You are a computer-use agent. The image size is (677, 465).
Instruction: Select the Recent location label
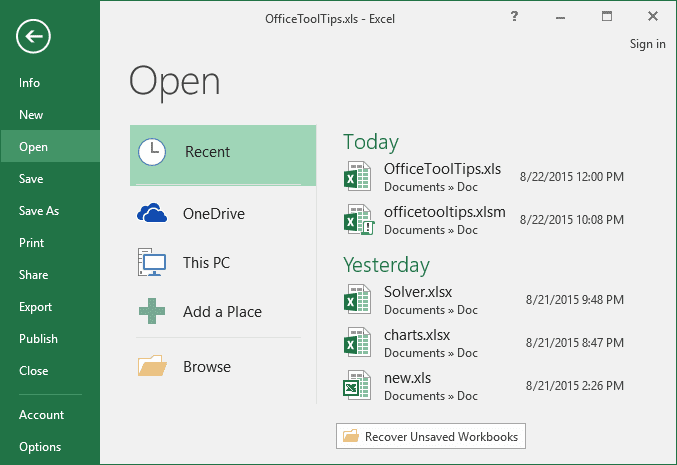pyautogui.click(x=207, y=152)
